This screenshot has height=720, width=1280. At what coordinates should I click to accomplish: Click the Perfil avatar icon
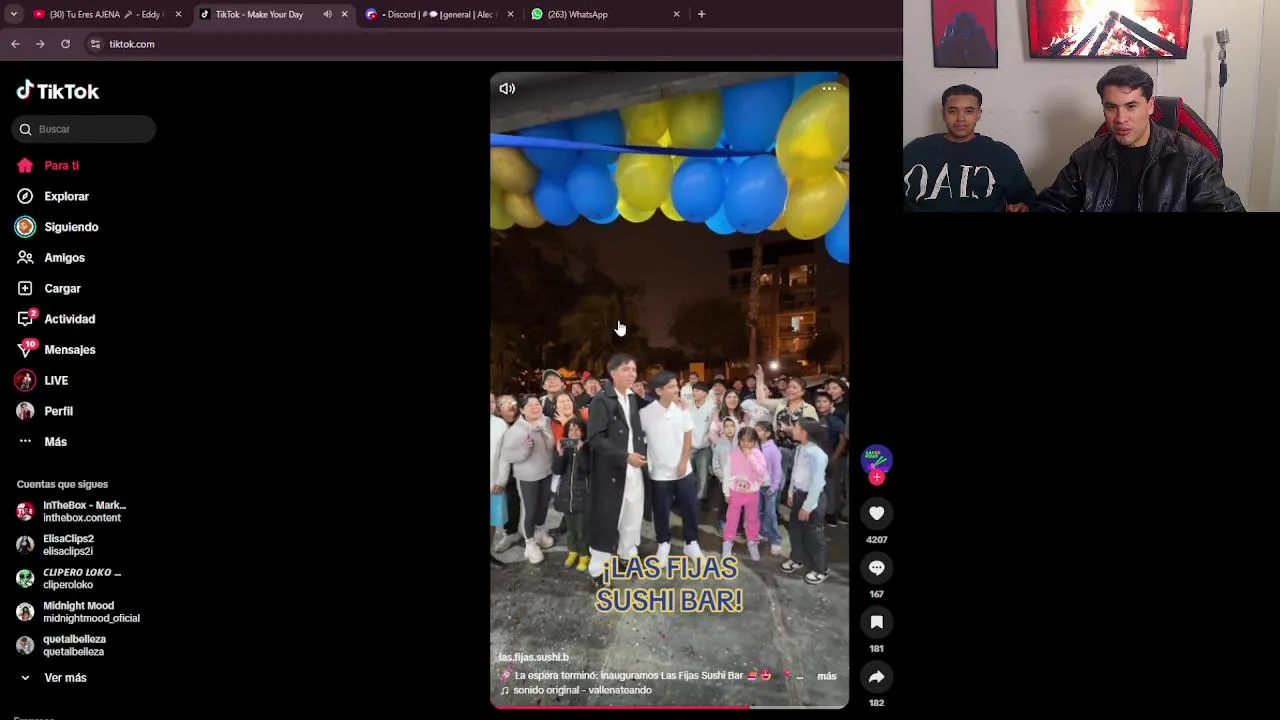click(x=25, y=411)
